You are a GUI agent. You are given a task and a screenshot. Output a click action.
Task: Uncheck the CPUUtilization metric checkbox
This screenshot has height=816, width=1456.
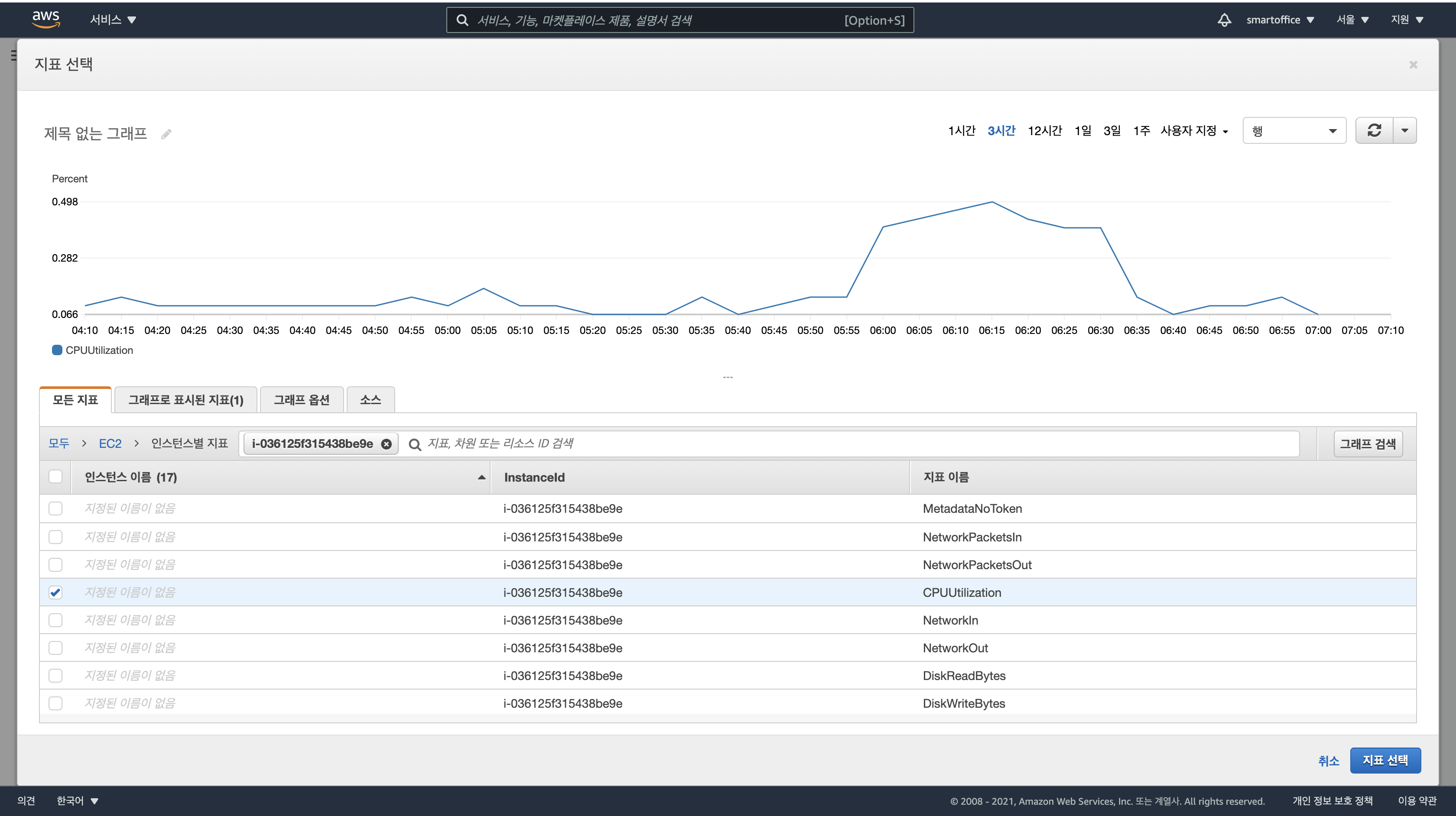click(55, 592)
